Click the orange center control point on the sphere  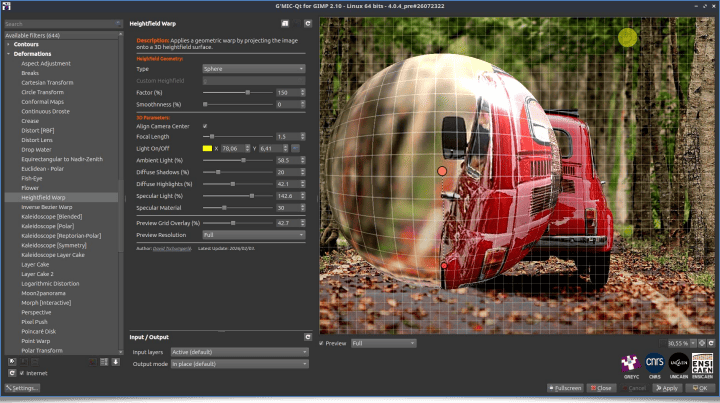[x=442, y=171]
